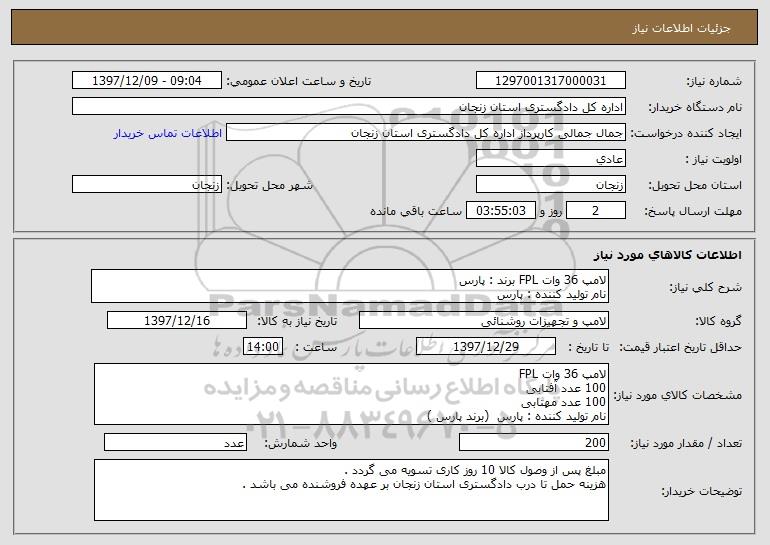Click the goods specifications text box
Screen dimensions: 770x545
pos(351,394)
